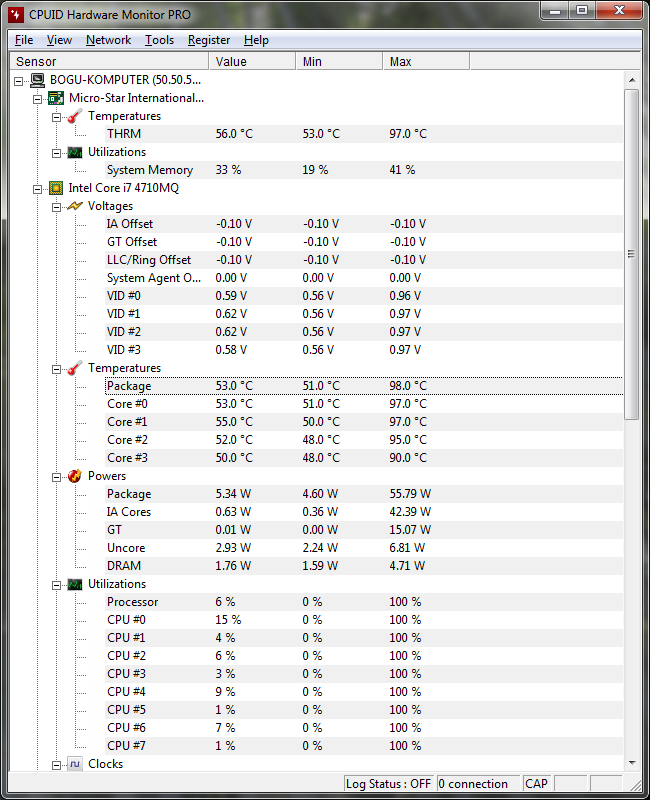Viewport: 650px width, 800px height.
Task: Click the Log Status : OFF panel
Action: point(389,784)
